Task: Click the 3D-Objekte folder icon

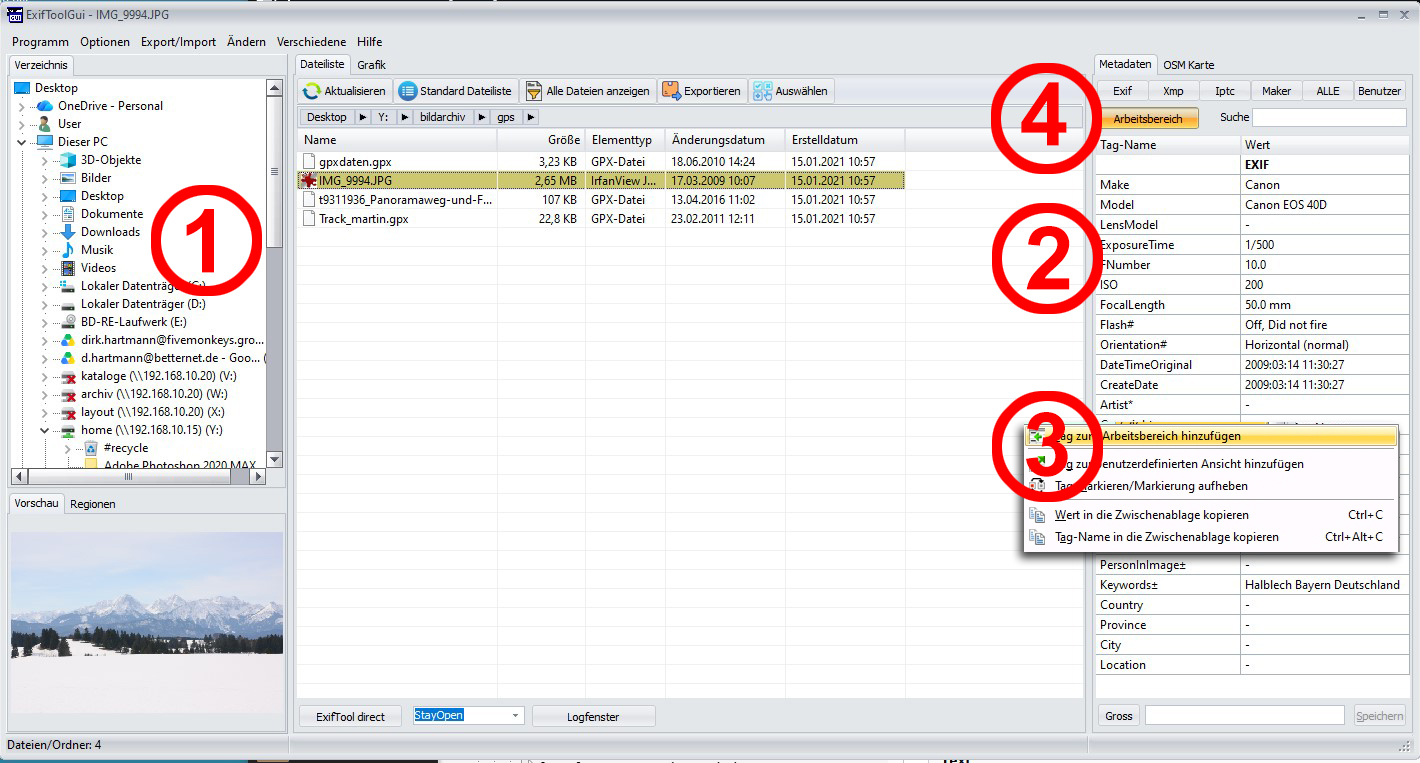Action: (x=68, y=160)
